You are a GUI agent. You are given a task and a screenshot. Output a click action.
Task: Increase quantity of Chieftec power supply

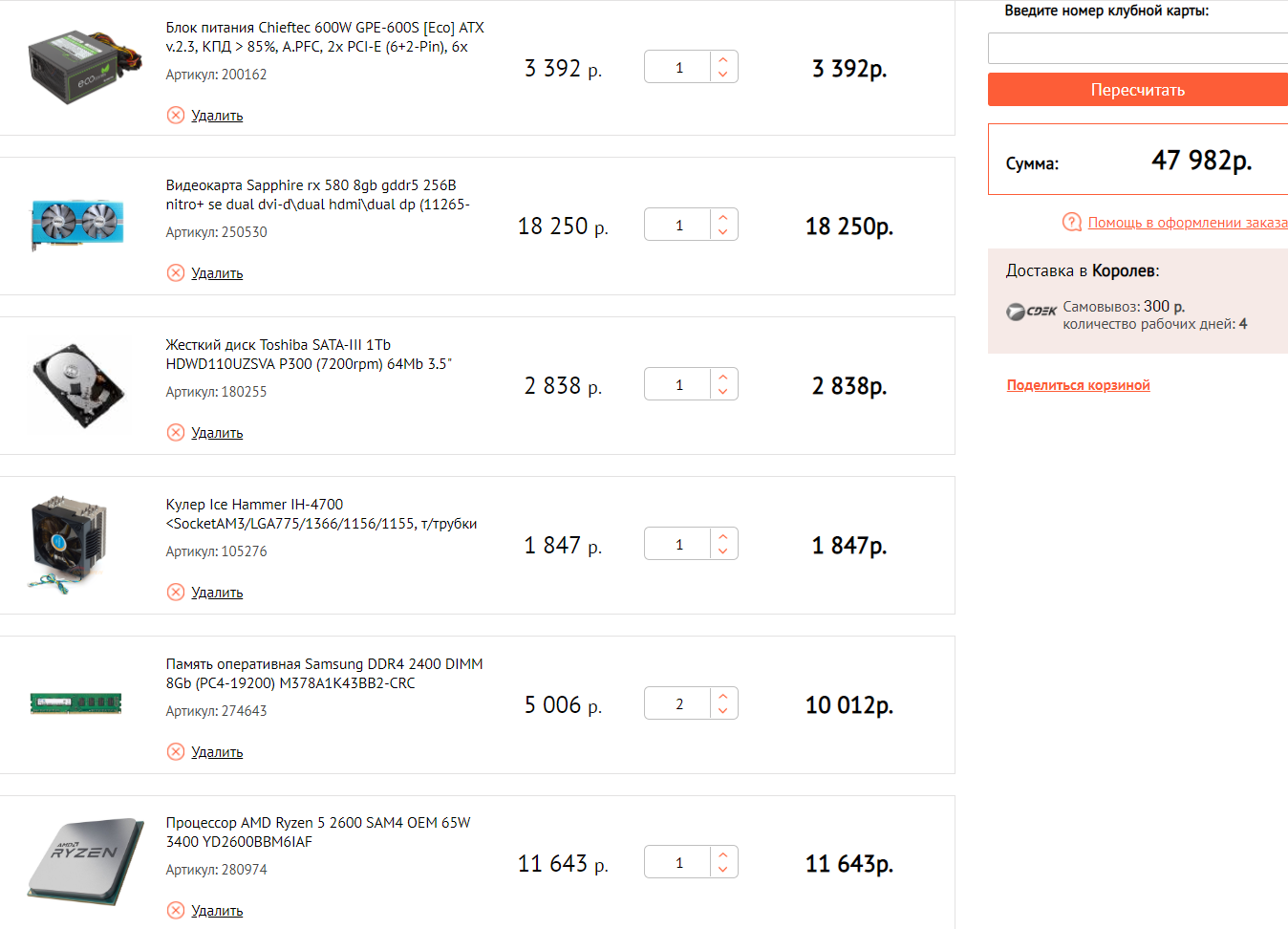[x=723, y=60]
